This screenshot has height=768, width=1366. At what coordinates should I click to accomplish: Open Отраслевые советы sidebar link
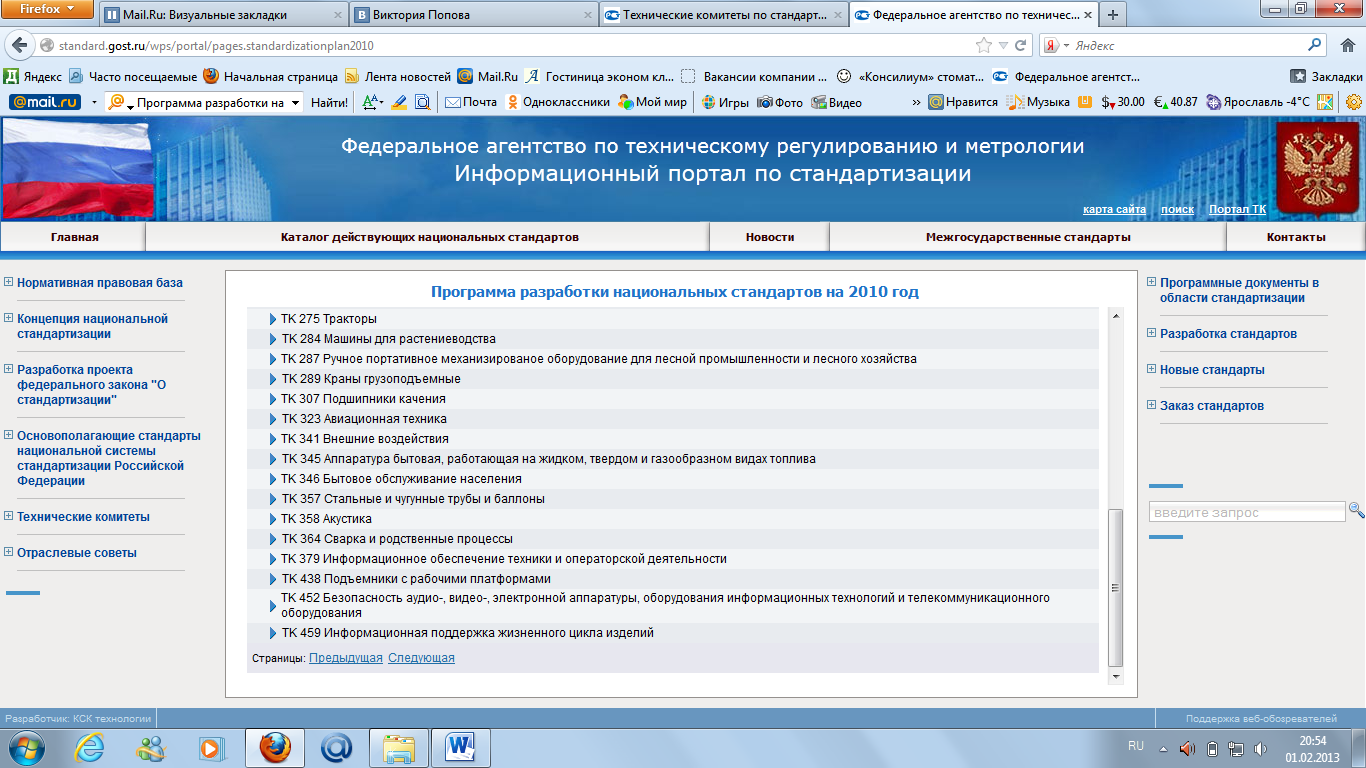77,552
